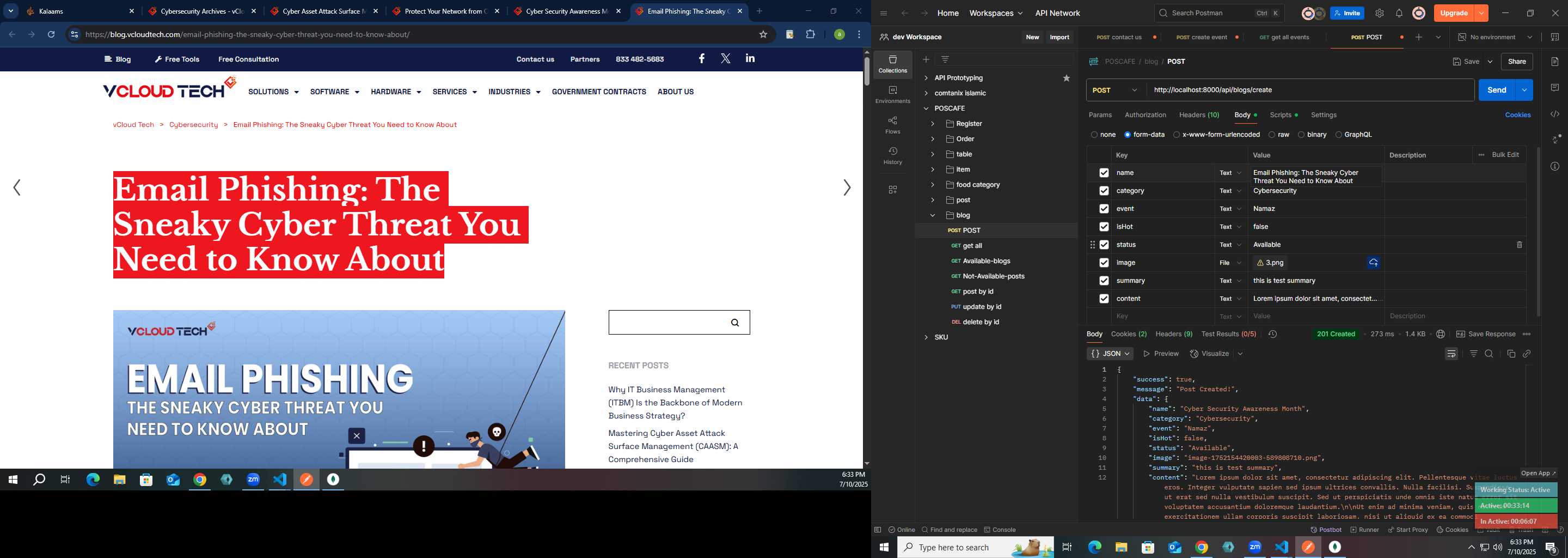Select the raw body radio option
The image size is (1568, 558).
(1272, 135)
